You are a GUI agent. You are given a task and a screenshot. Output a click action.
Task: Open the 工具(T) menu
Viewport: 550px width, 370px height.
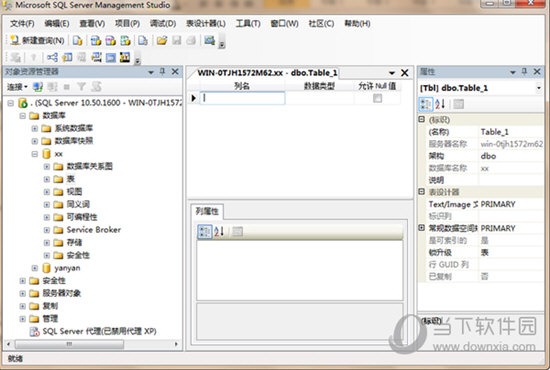coord(248,23)
